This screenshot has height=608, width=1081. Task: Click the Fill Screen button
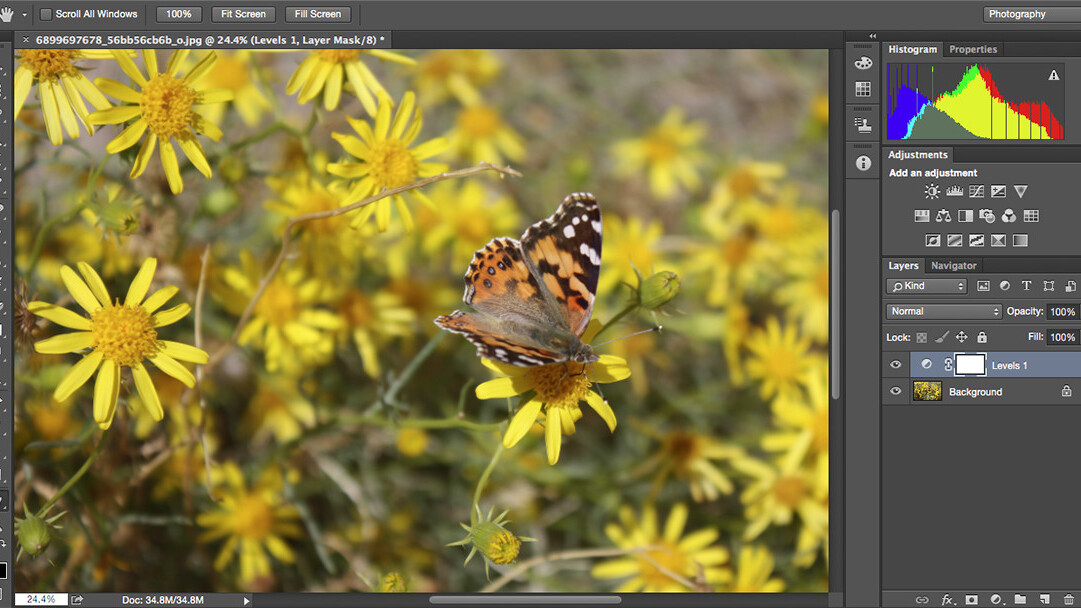click(317, 14)
